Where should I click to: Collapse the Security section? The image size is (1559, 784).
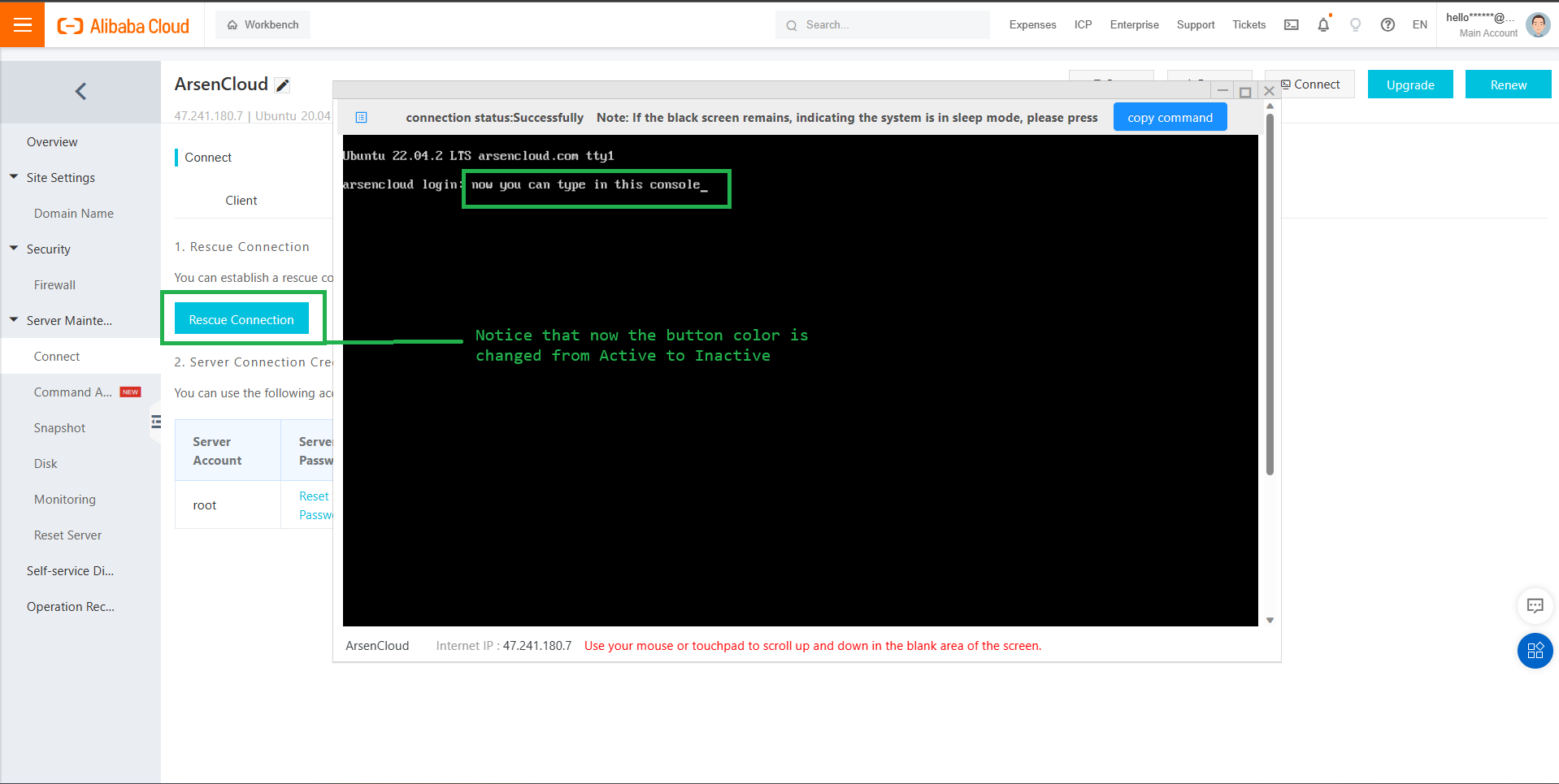click(x=14, y=249)
